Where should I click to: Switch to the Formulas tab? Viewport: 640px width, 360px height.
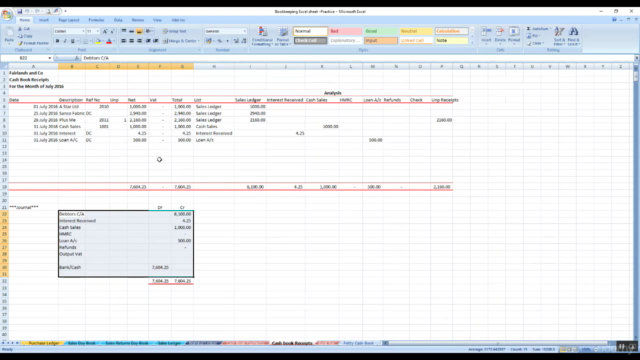click(x=96, y=20)
